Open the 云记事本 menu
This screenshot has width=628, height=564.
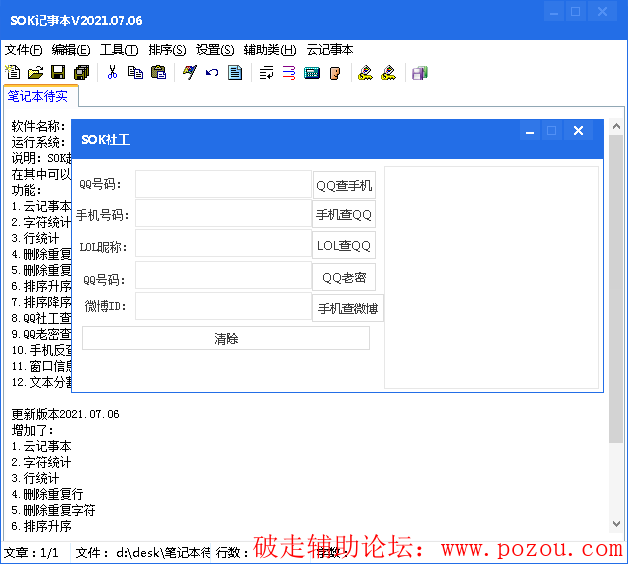(330, 50)
